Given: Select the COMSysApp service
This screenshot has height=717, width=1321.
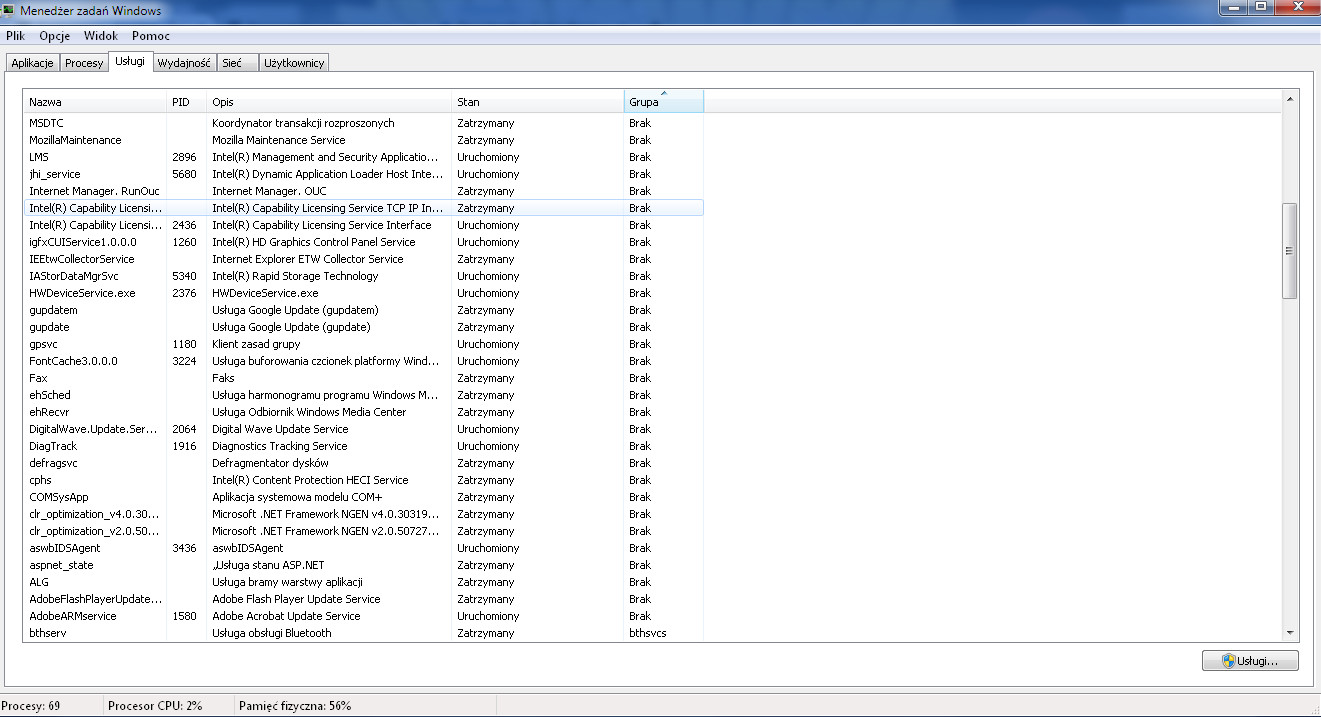Looking at the screenshot, I should pyautogui.click(x=364, y=497).
